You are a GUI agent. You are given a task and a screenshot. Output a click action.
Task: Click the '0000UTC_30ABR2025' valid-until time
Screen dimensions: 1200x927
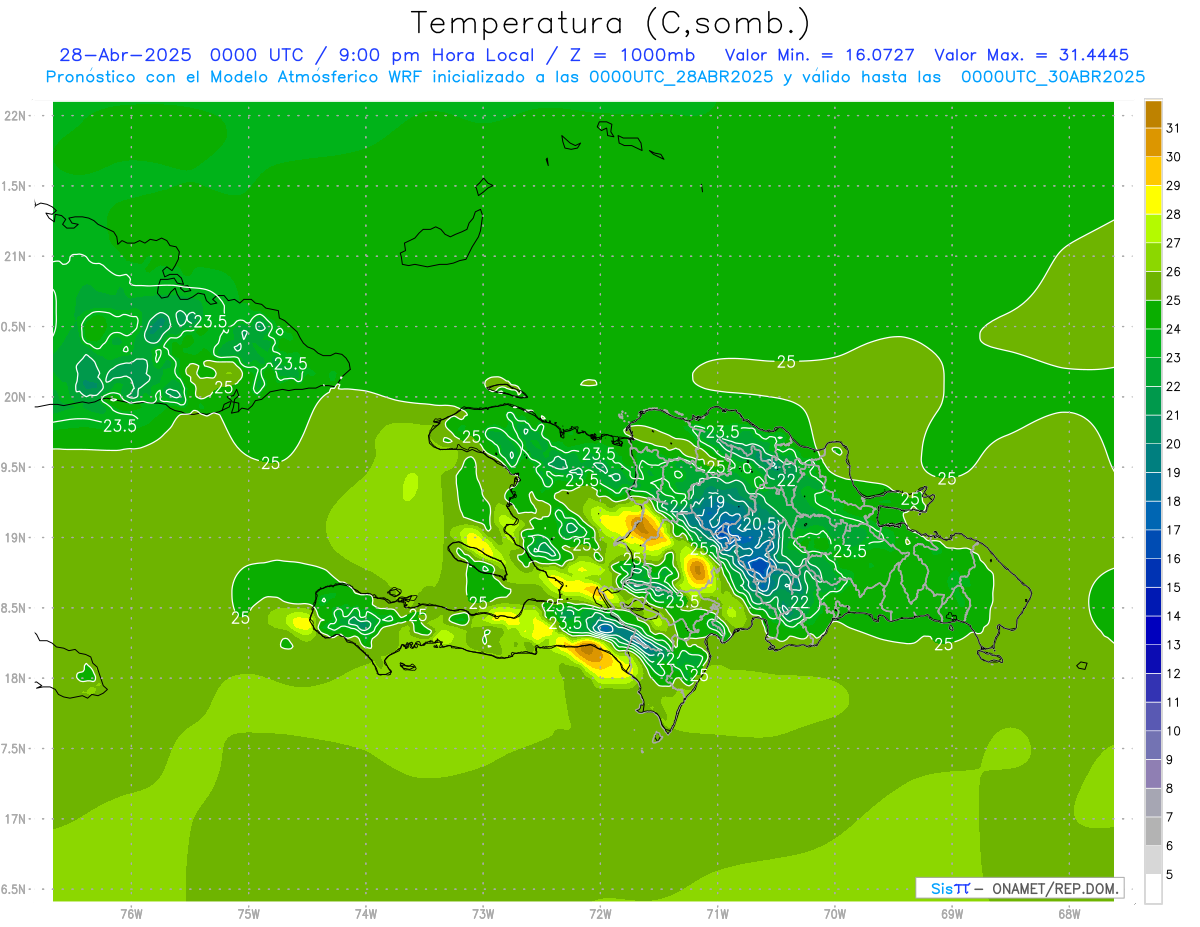coord(1052,77)
